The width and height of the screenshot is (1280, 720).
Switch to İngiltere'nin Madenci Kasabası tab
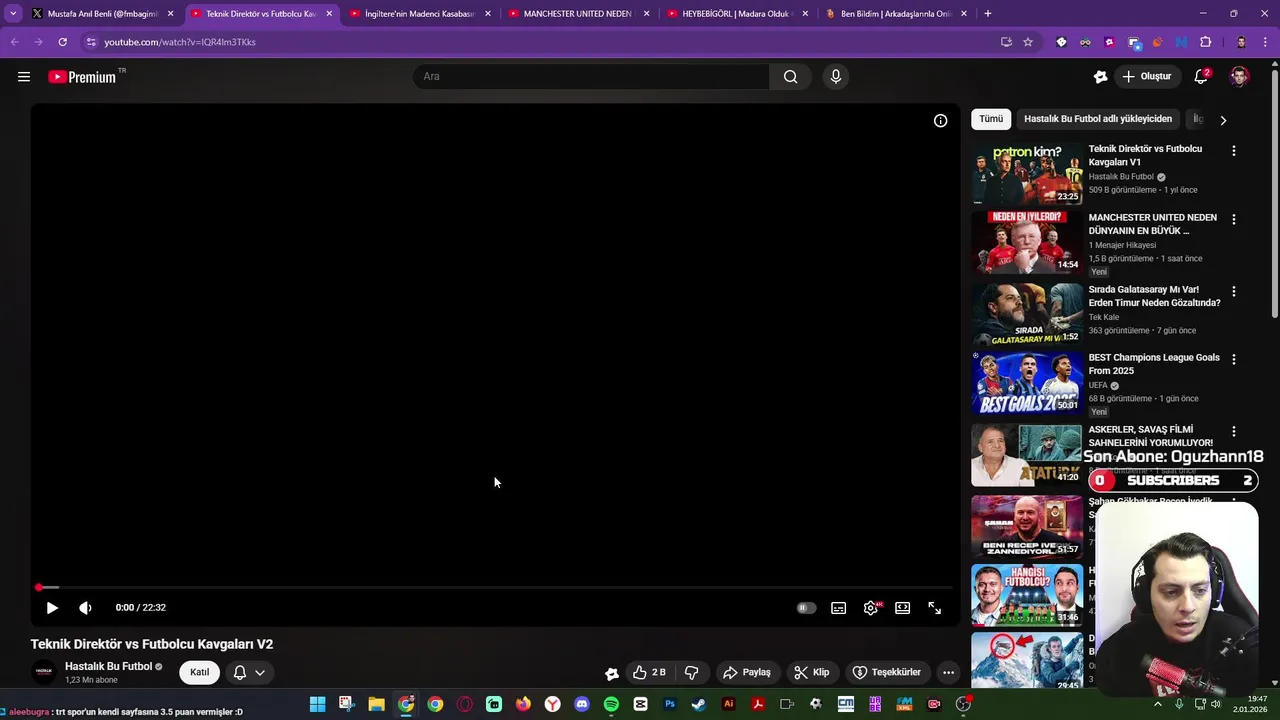tap(419, 14)
